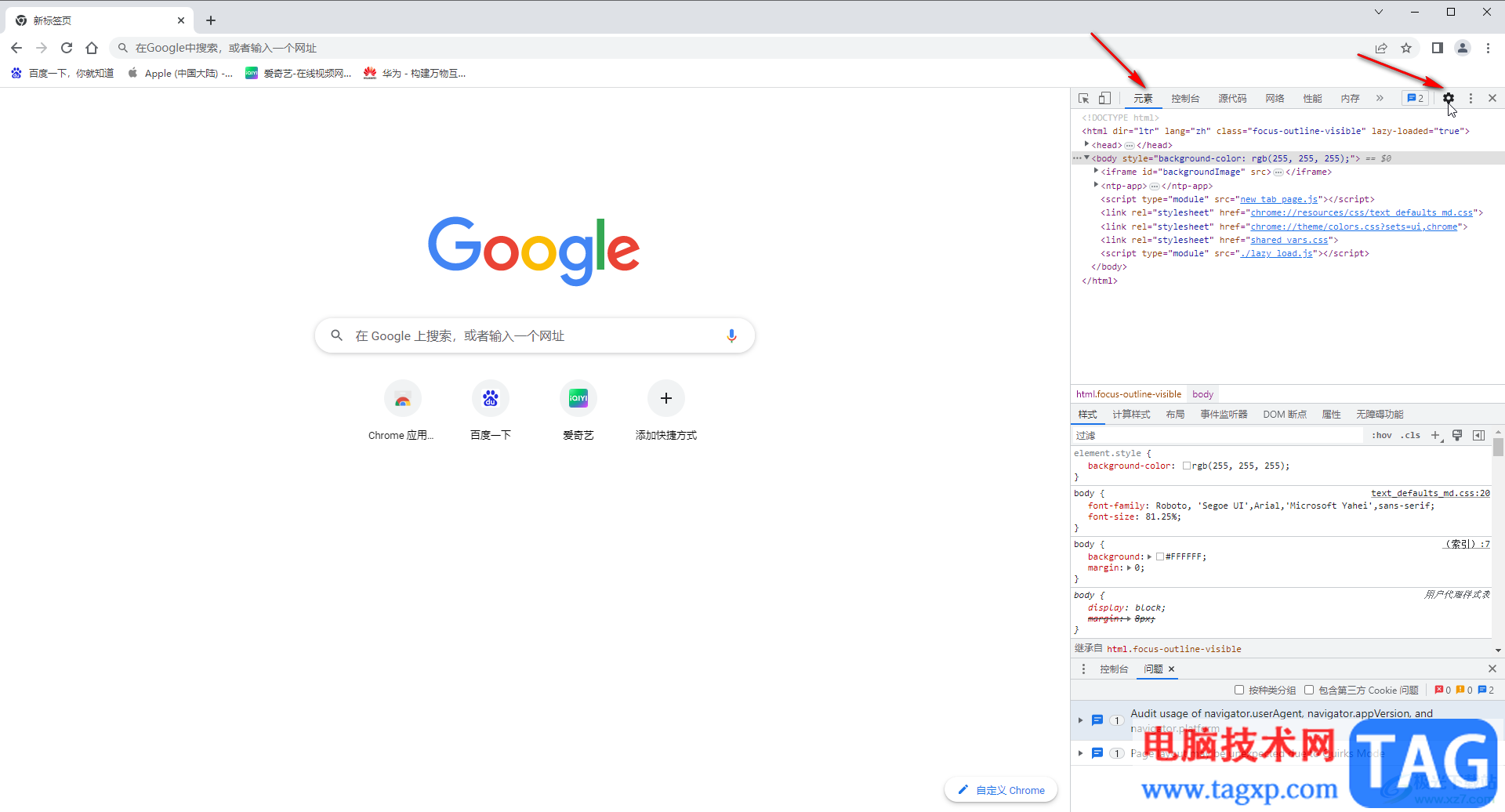
Task: Toggle the browser side panel icon
Action: pos(1438,48)
